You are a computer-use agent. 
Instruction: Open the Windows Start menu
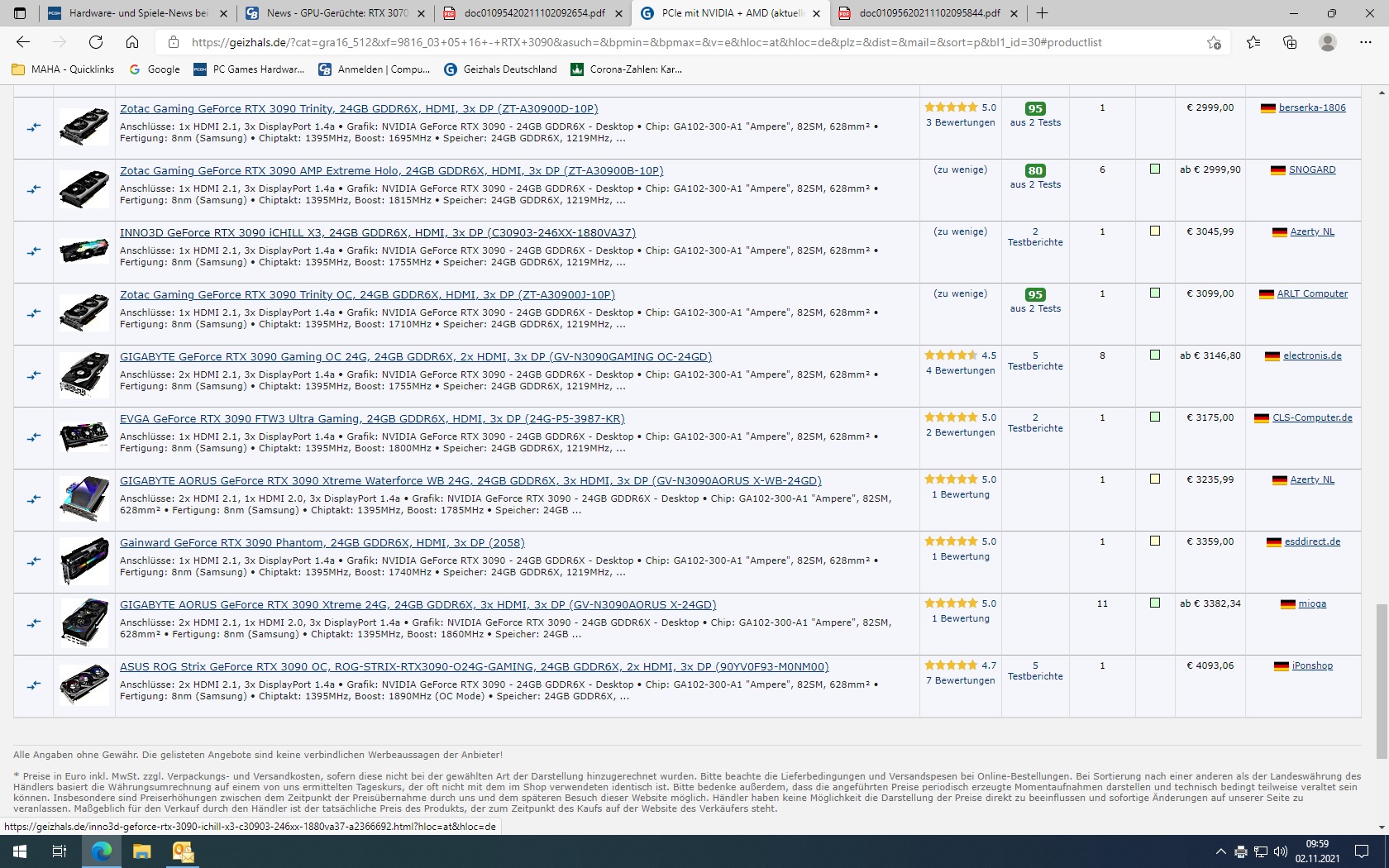[20, 851]
